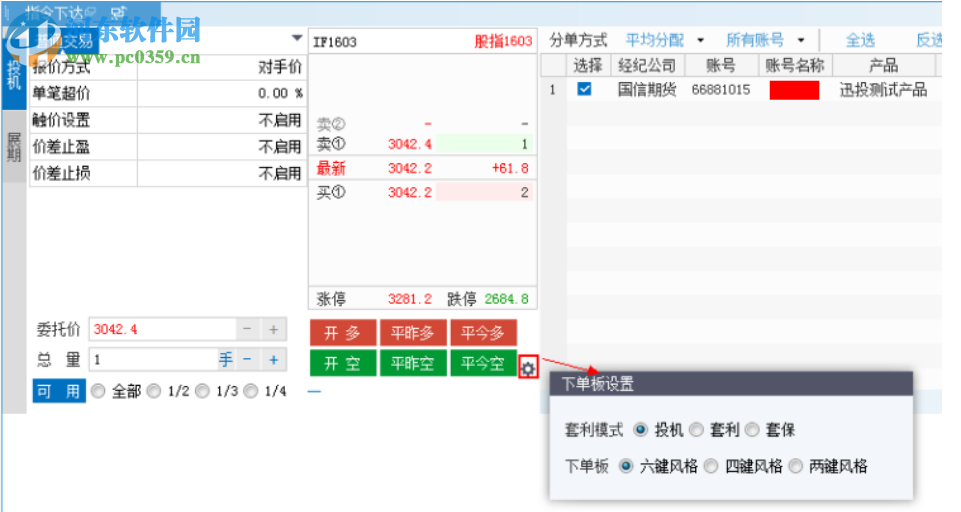Click the red 账号名称 color block
The image size is (961, 512).
[x=794, y=90]
